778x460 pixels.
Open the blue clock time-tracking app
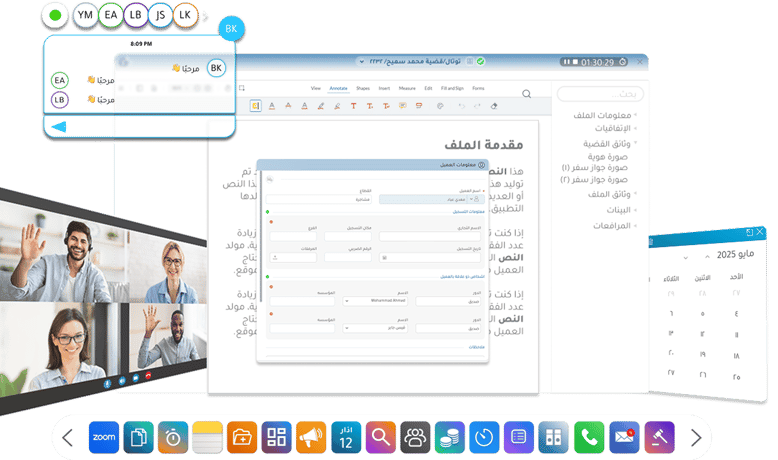[484, 437]
